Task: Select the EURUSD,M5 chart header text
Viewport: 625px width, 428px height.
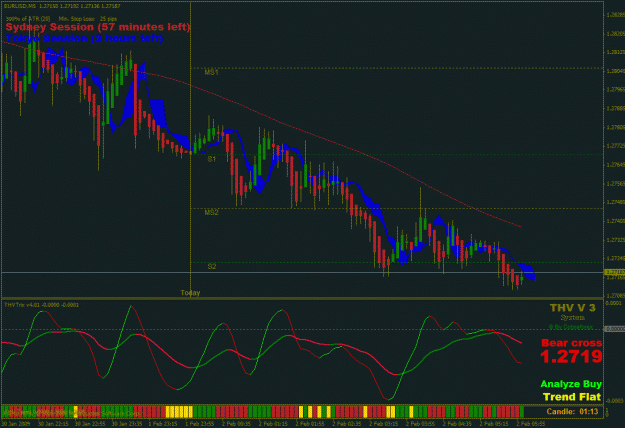Action: [x=62, y=6]
